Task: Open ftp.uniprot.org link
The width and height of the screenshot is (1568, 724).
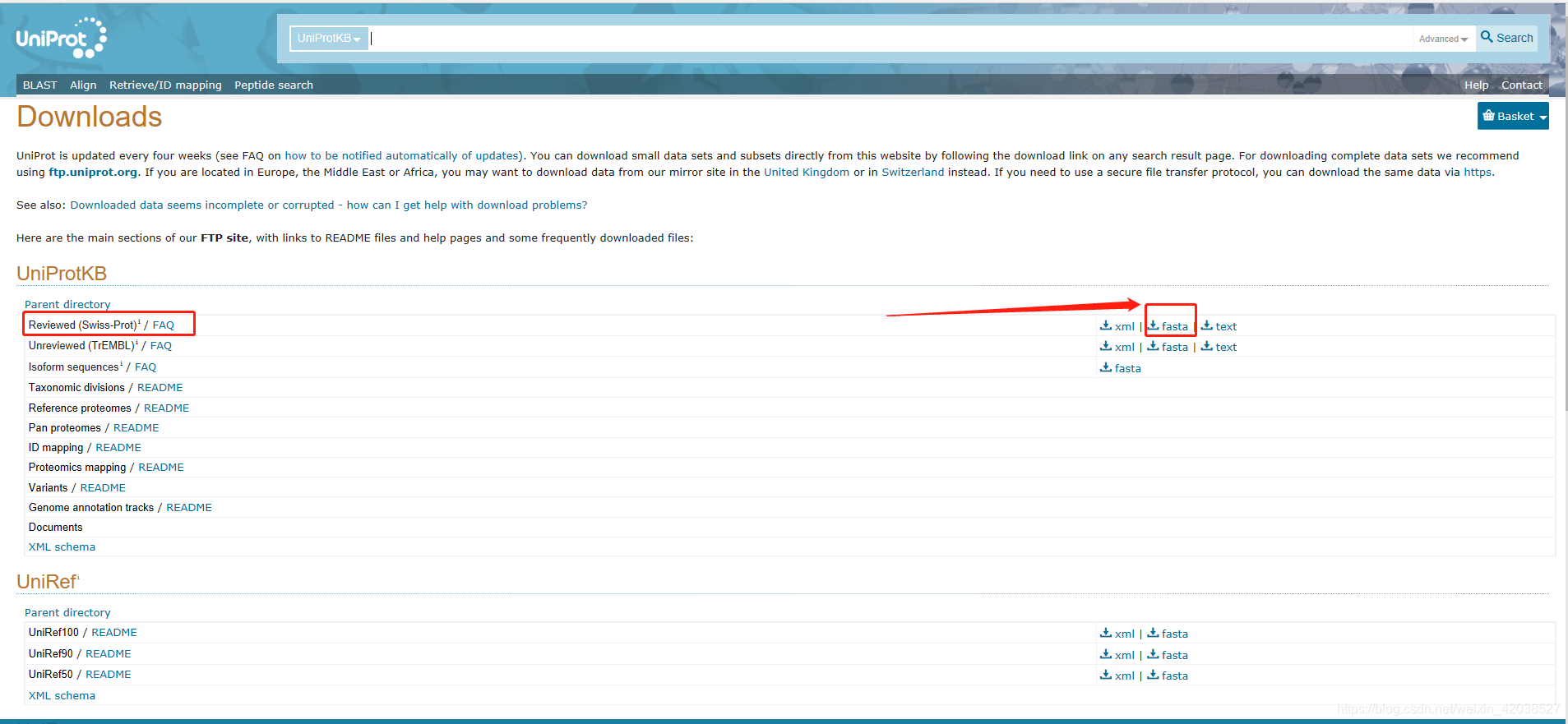Action: click(93, 172)
